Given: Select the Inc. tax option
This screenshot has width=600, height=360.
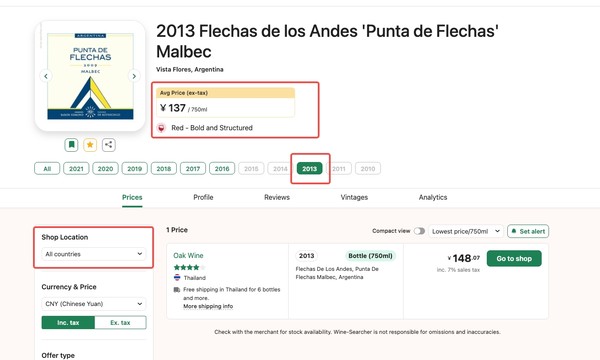Looking at the screenshot, I should (x=68, y=323).
